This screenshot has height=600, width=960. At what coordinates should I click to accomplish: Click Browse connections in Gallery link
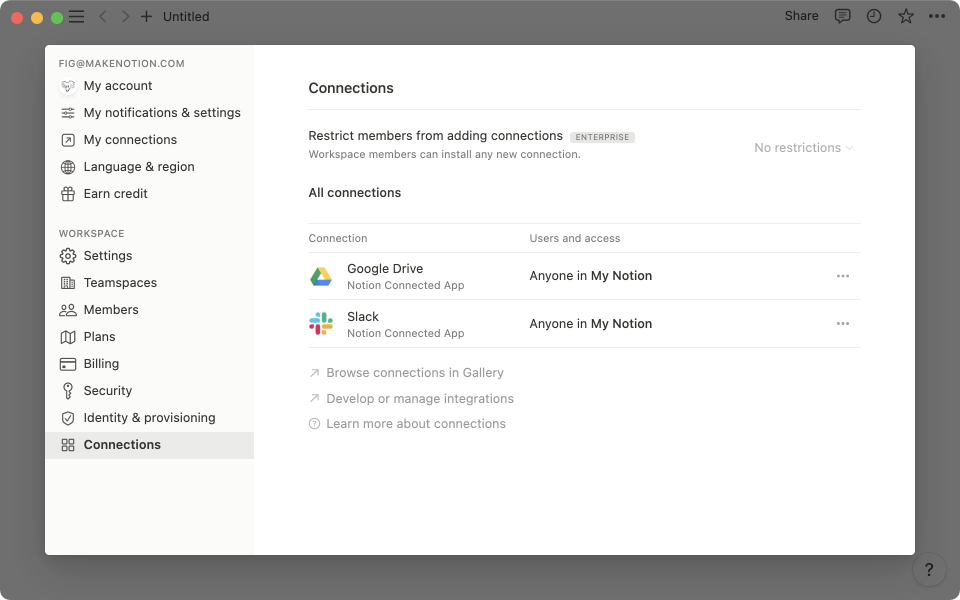pyautogui.click(x=414, y=373)
